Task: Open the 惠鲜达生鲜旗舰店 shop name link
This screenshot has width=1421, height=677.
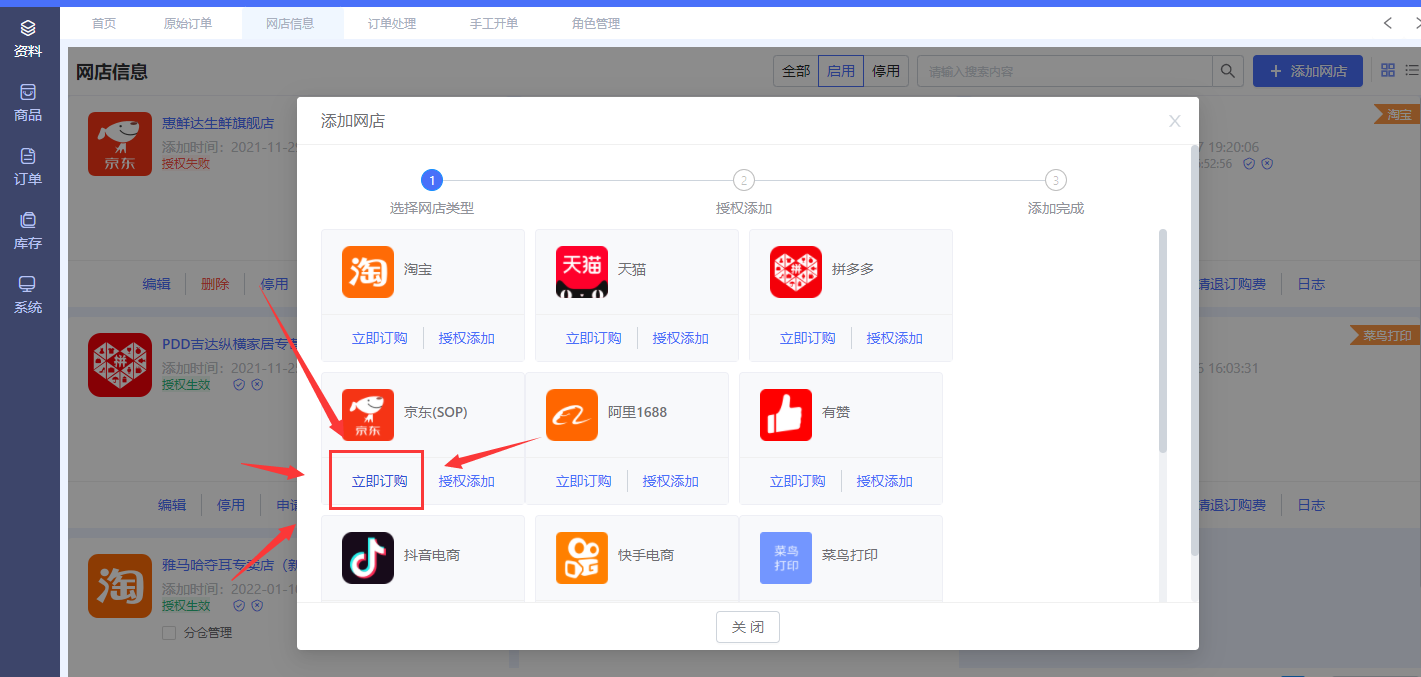Action: point(218,123)
